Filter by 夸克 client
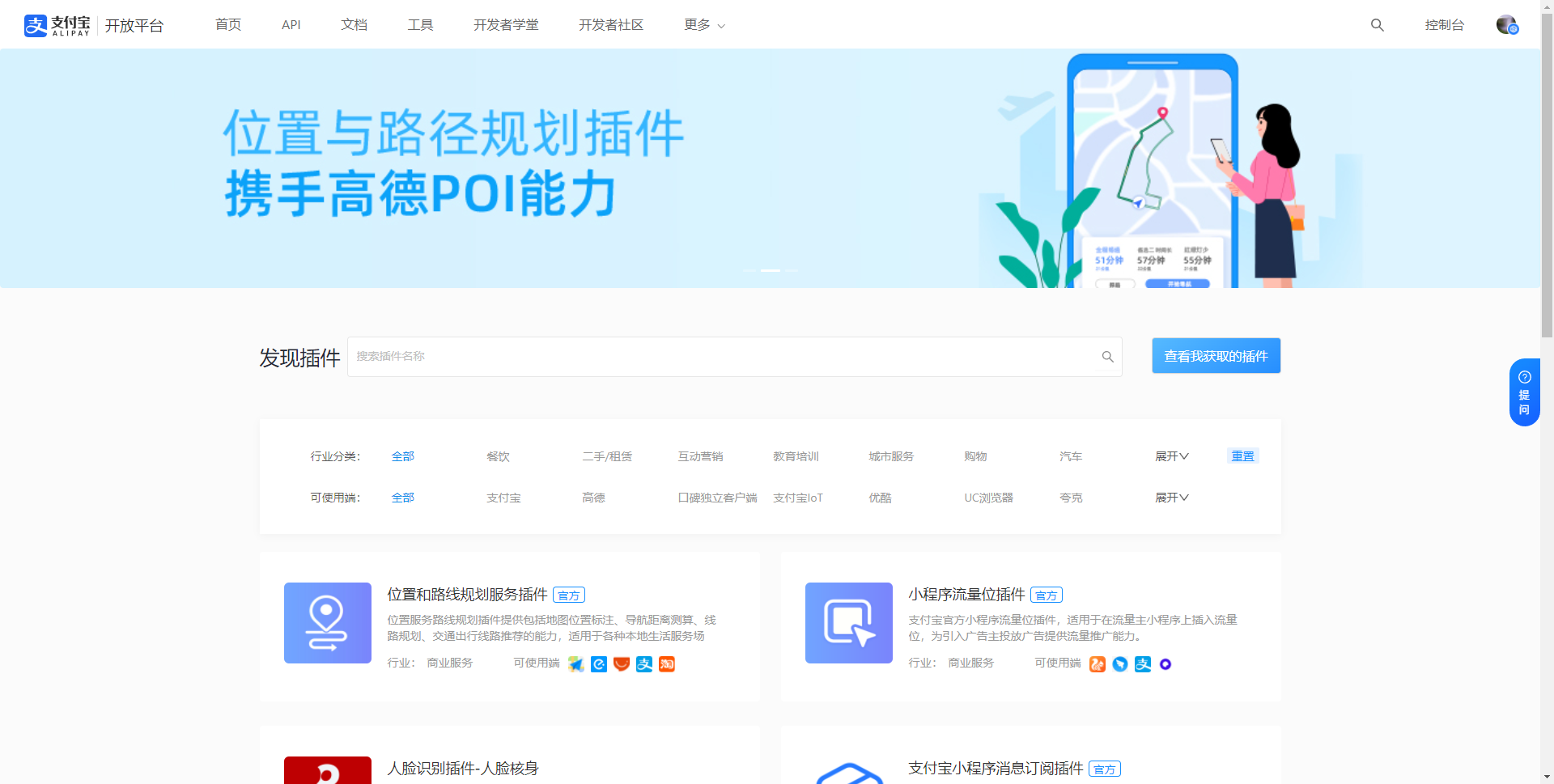The width and height of the screenshot is (1554, 784). tap(1072, 498)
